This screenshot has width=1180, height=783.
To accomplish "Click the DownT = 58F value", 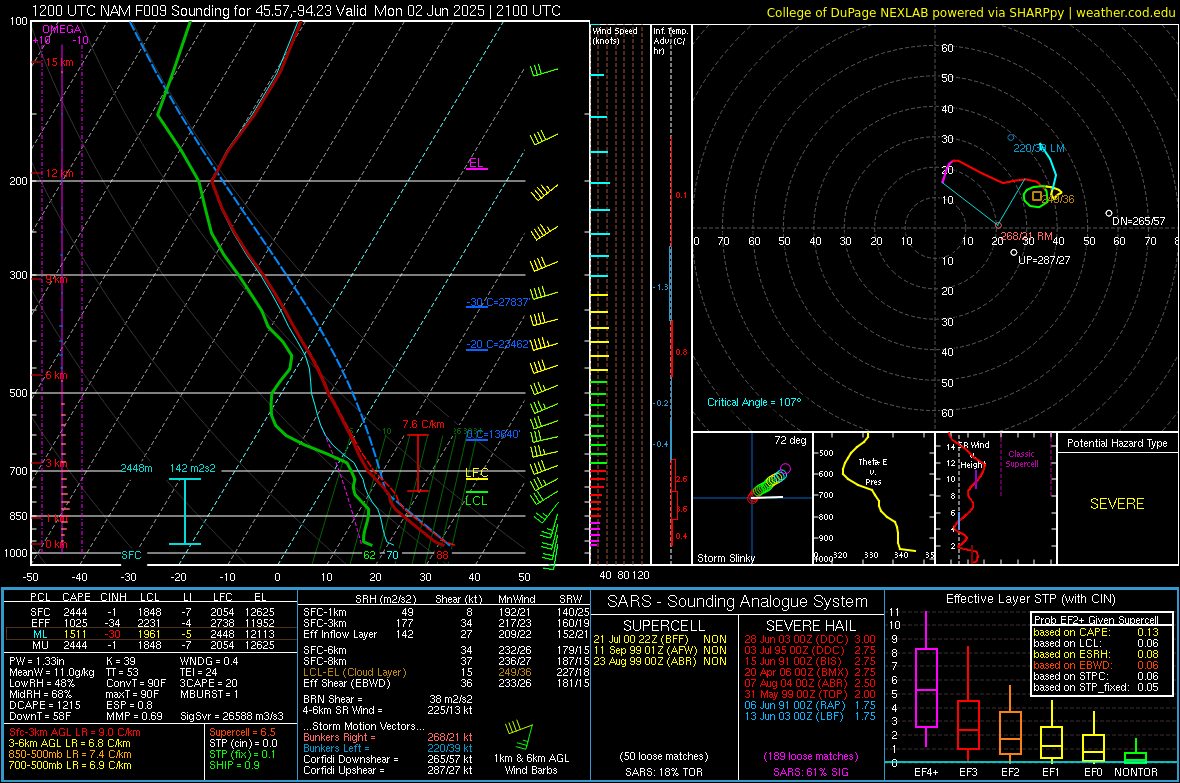I will click(x=40, y=716).
